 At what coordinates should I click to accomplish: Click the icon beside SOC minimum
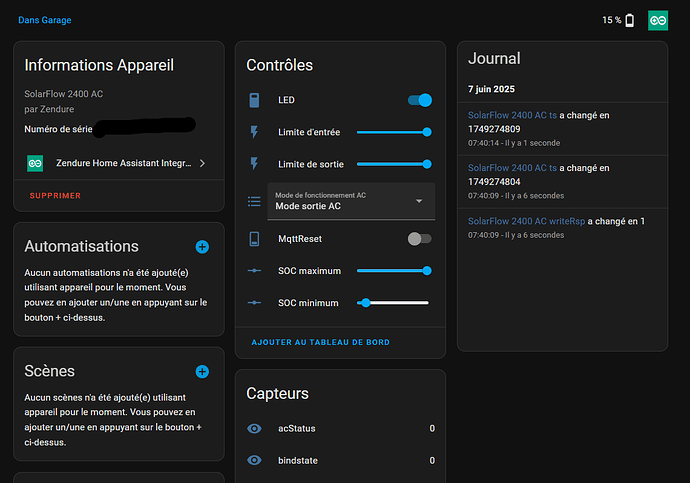point(254,303)
